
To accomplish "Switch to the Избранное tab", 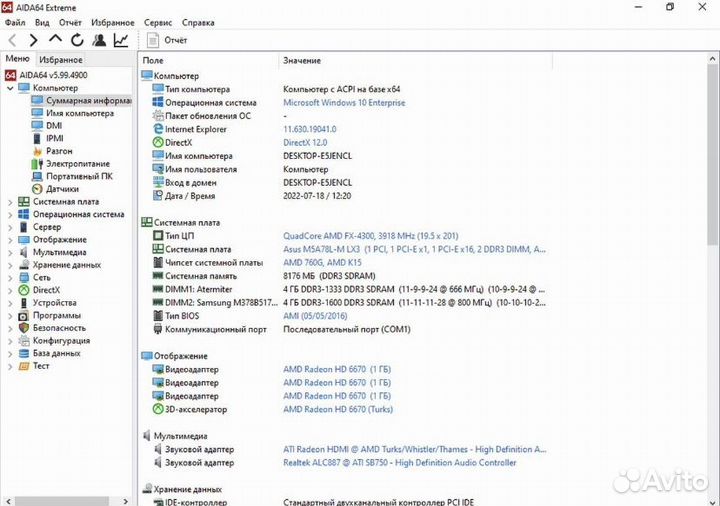I will pyautogui.click(x=60, y=60).
